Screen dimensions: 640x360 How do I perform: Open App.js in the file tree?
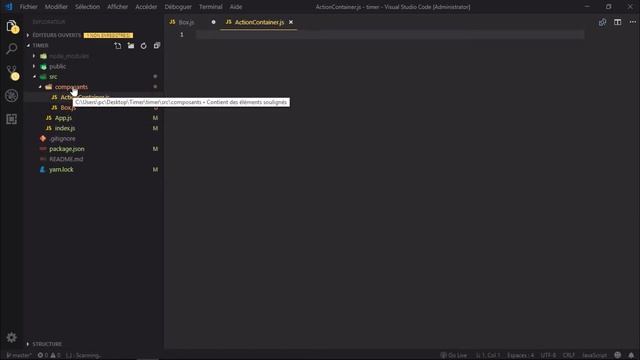[63, 118]
